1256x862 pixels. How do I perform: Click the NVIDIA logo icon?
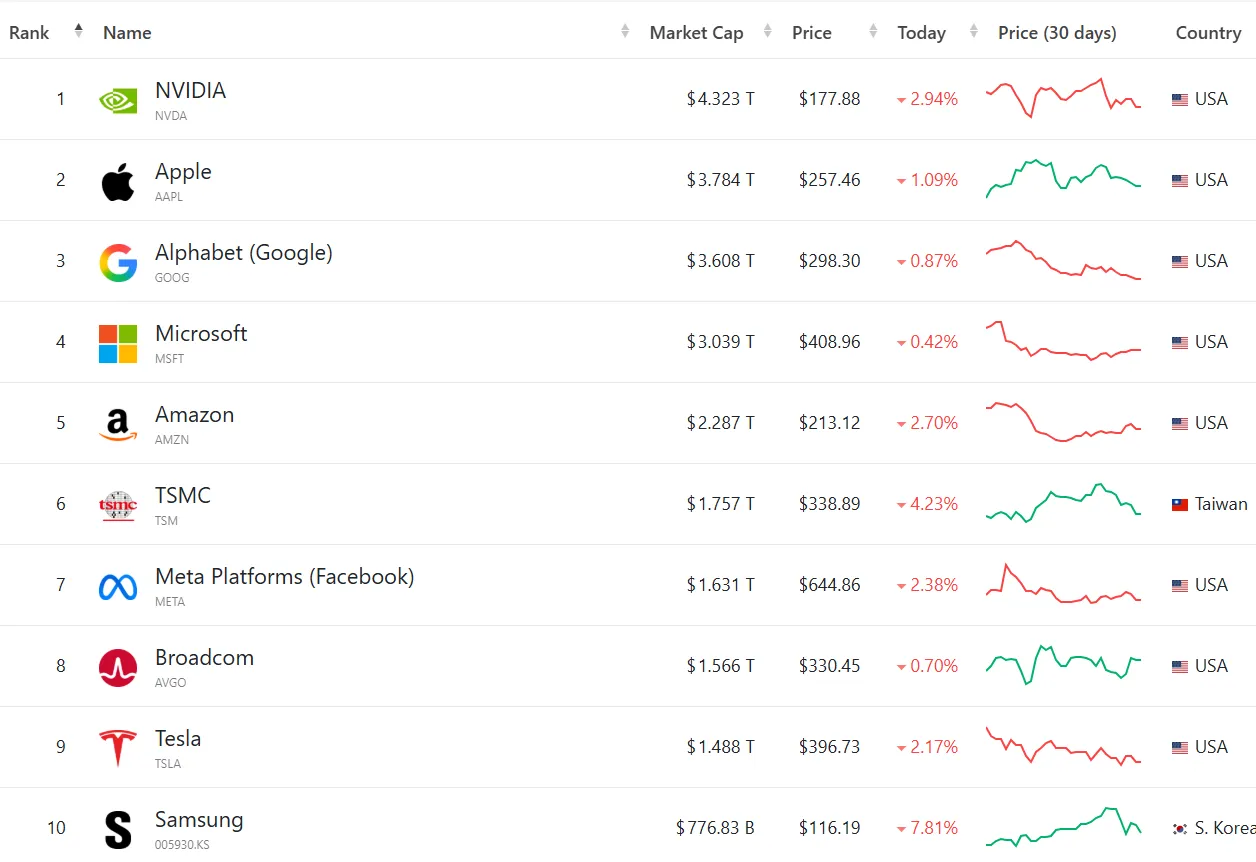[x=118, y=99]
